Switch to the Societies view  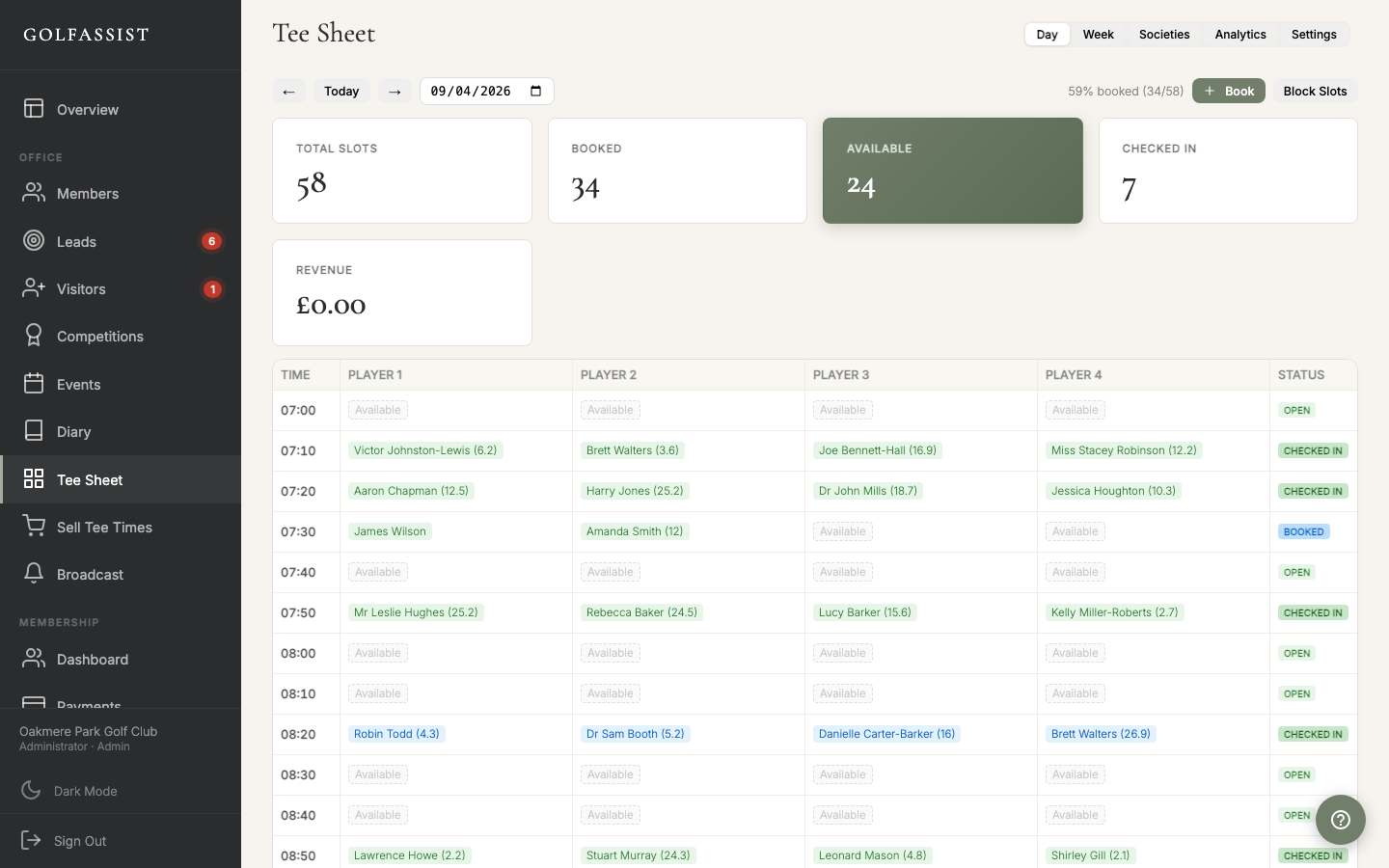coord(1163,34)
